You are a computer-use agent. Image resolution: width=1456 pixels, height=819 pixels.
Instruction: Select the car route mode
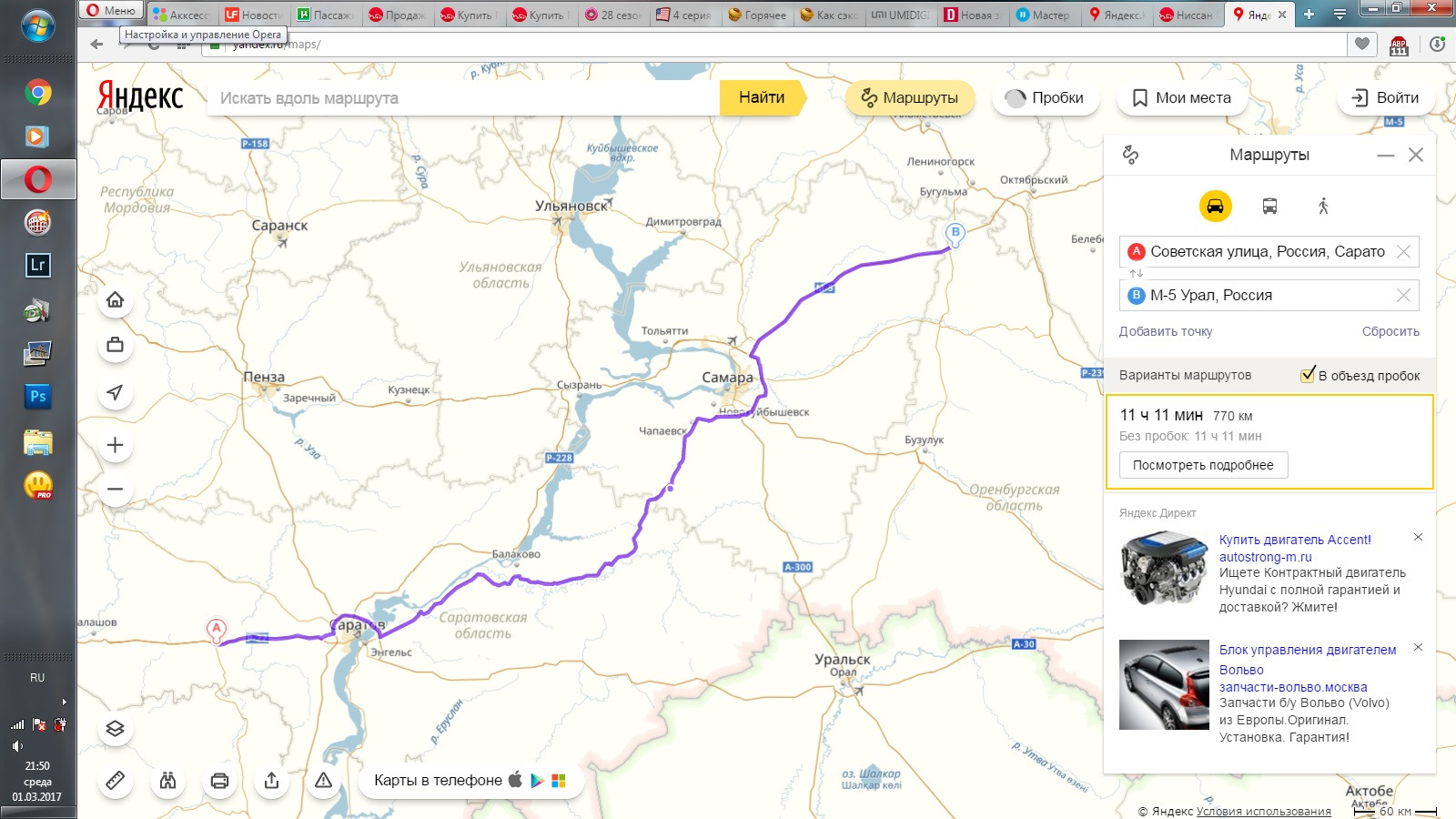coord(1215,206)
